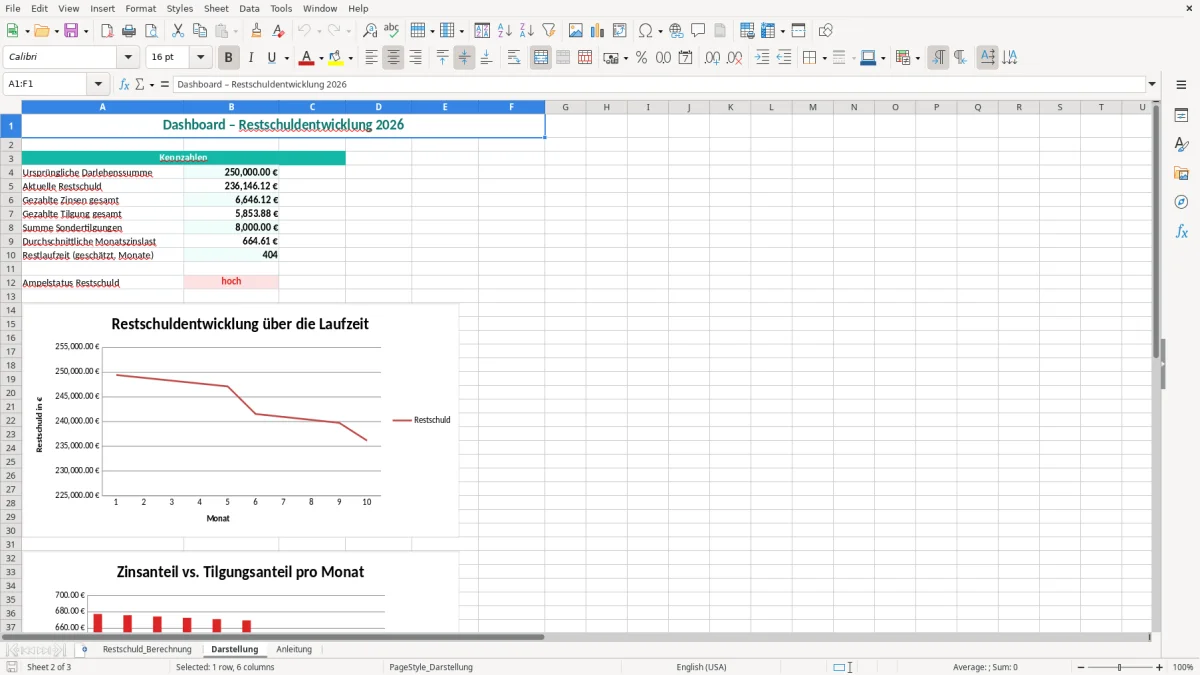Open the Conditional Formatting dropdown arrow

[x=917, y=58]
